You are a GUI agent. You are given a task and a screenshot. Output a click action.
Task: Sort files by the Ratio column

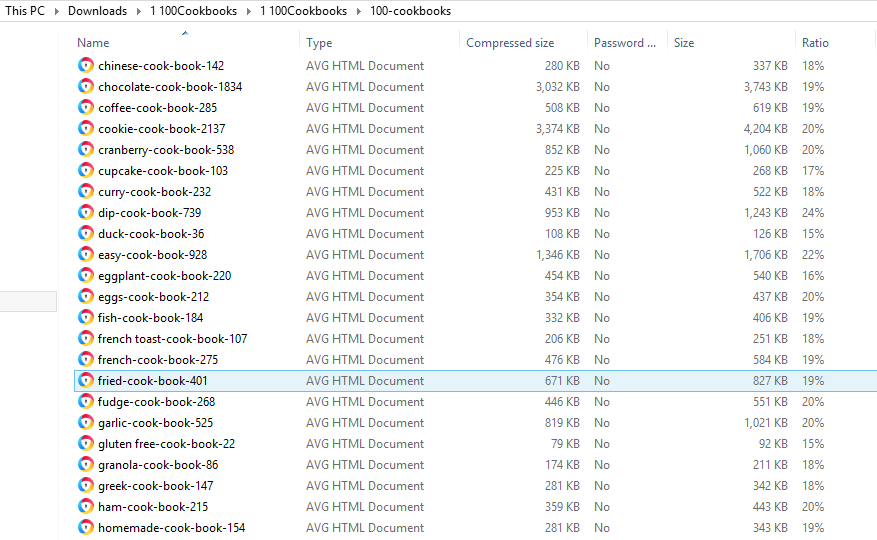click(x=815, y=43)
